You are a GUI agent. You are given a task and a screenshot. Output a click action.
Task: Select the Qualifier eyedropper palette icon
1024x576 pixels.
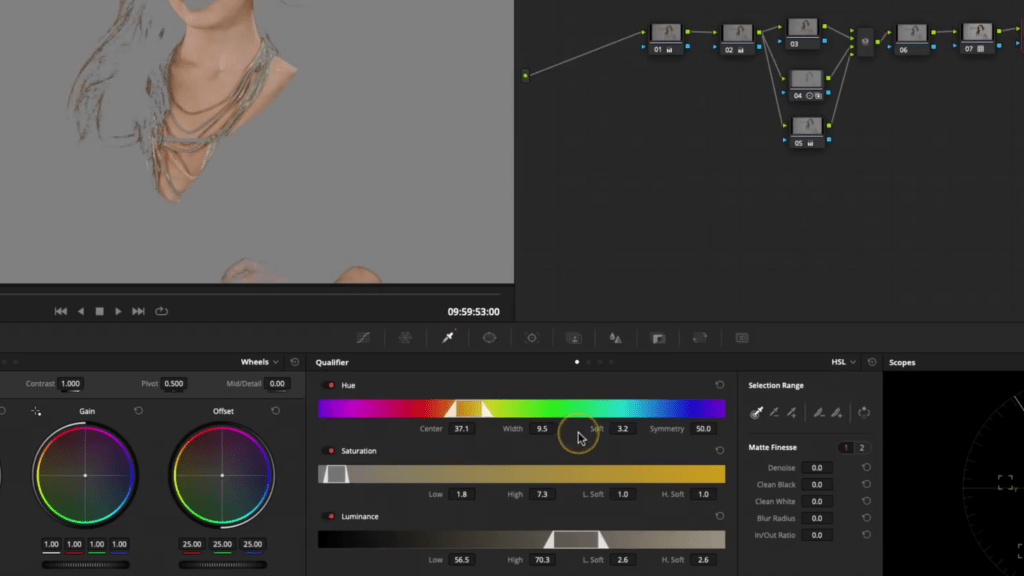[448, 338]
